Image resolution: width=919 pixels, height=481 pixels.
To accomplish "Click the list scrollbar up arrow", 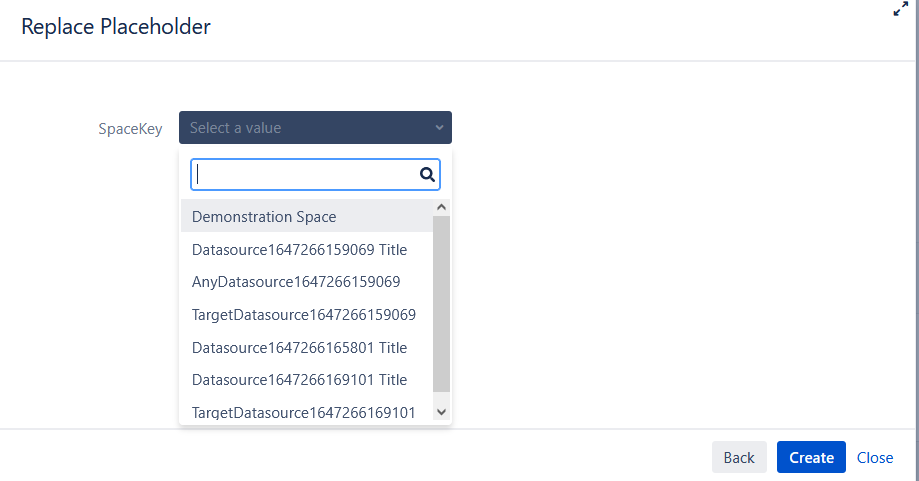I will (441, 207).
